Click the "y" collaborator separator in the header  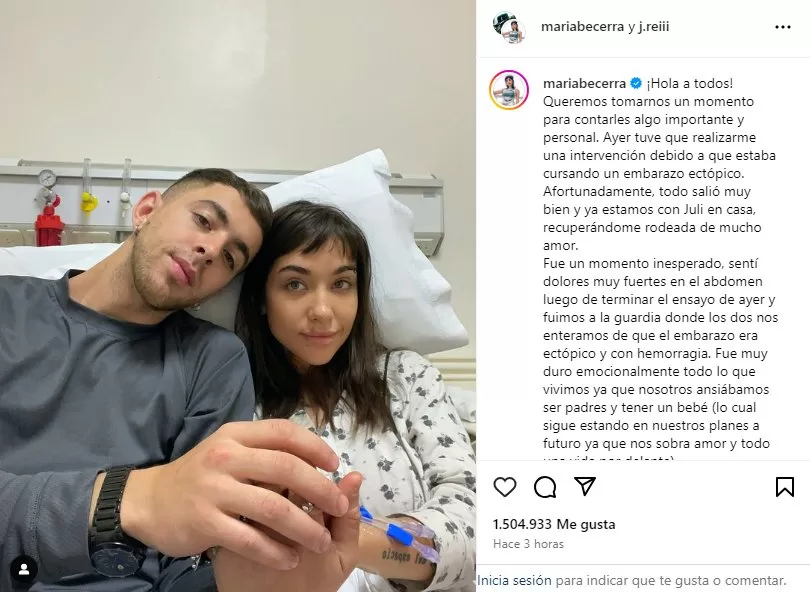click(x=631, y=27)
